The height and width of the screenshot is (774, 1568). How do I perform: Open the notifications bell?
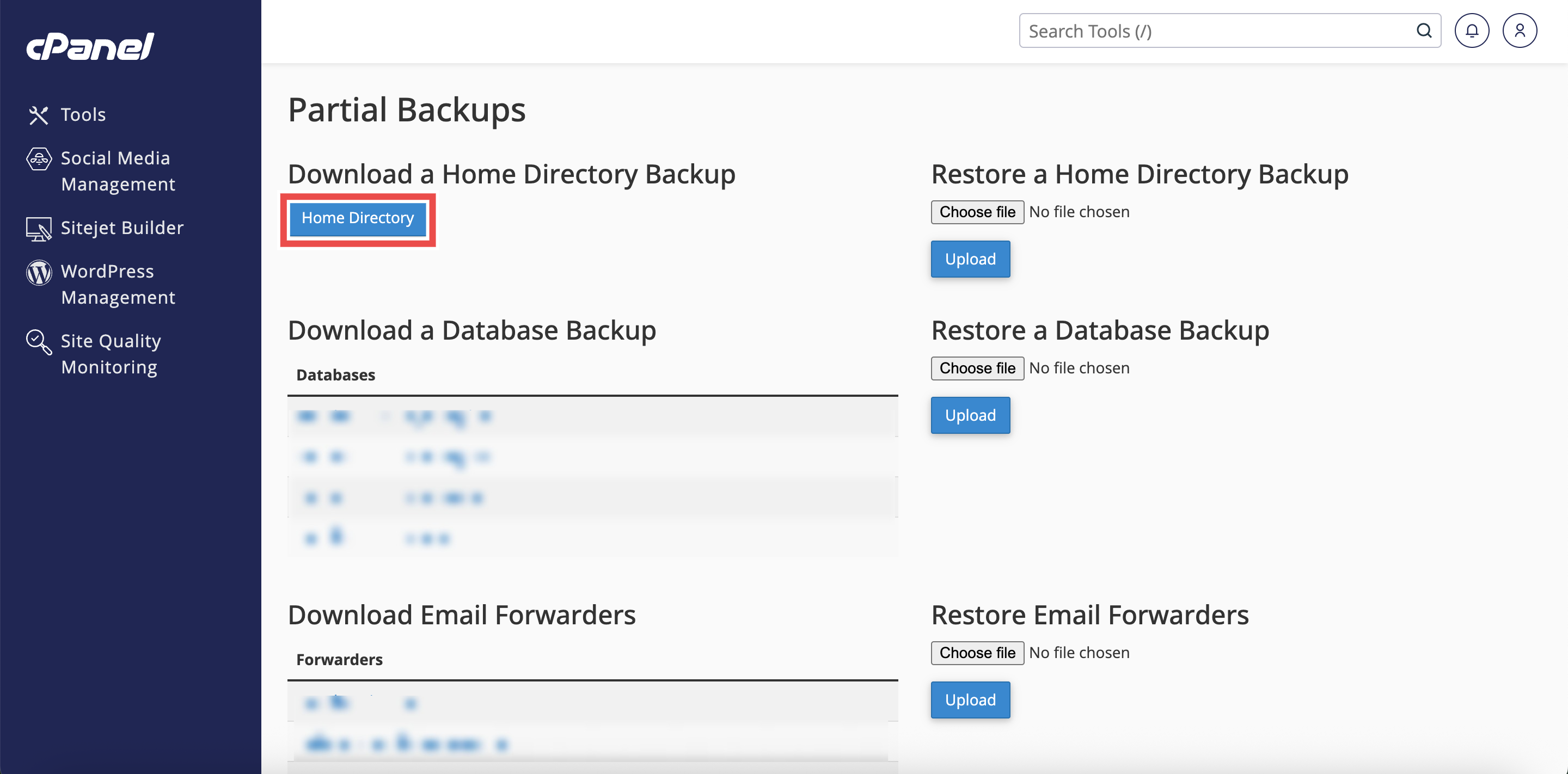coord(1471,31)
